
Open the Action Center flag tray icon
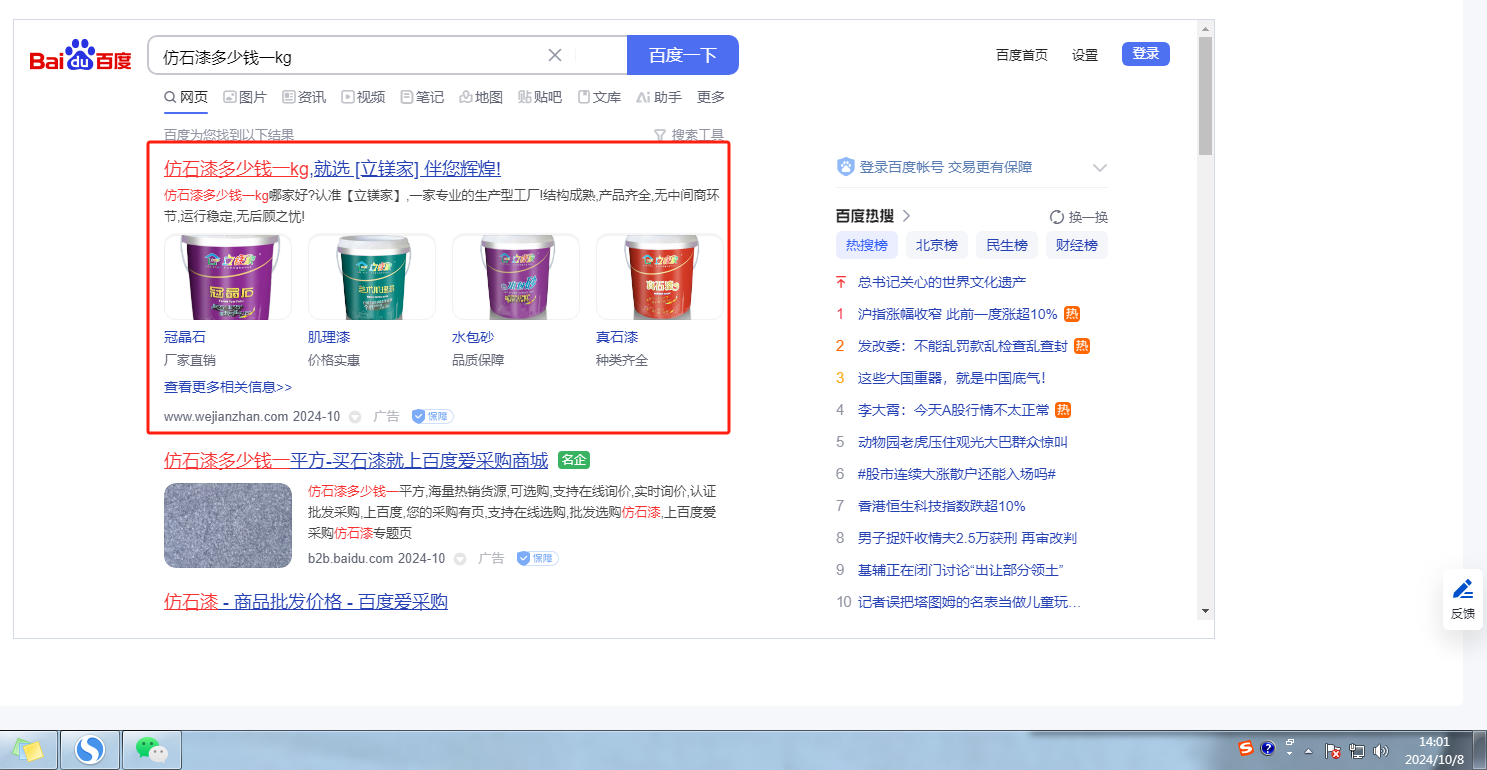[x=1333, y=750]
